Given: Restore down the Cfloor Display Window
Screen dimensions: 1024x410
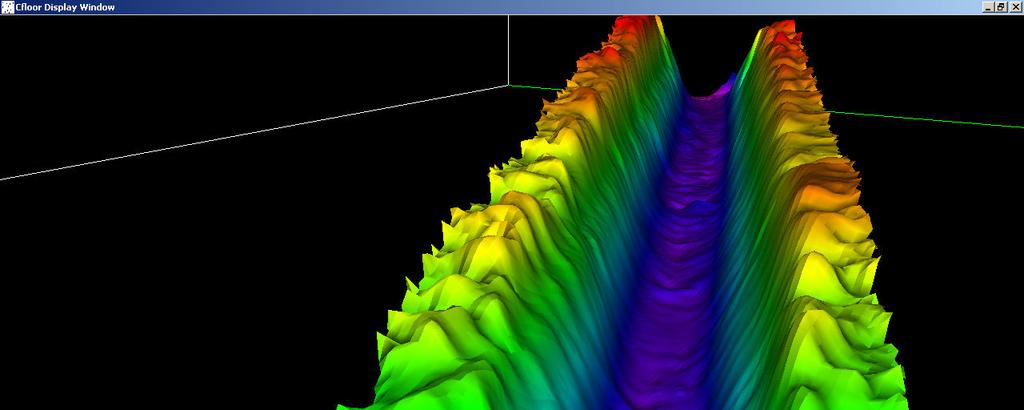Looking at the screenshot, I should [1001, 7].
